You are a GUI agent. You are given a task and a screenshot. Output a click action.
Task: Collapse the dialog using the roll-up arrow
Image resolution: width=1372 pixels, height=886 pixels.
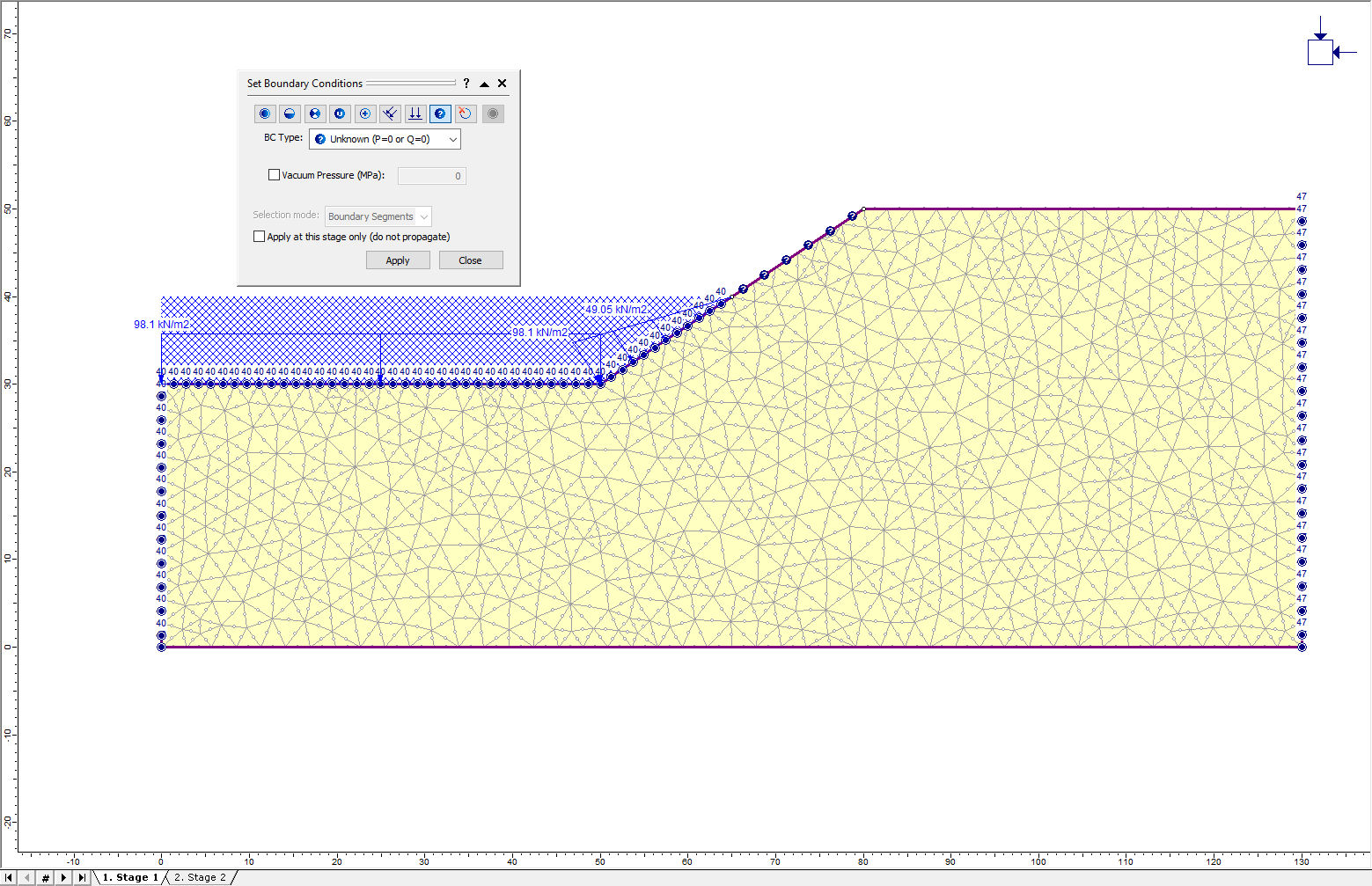tap(484, 84)
